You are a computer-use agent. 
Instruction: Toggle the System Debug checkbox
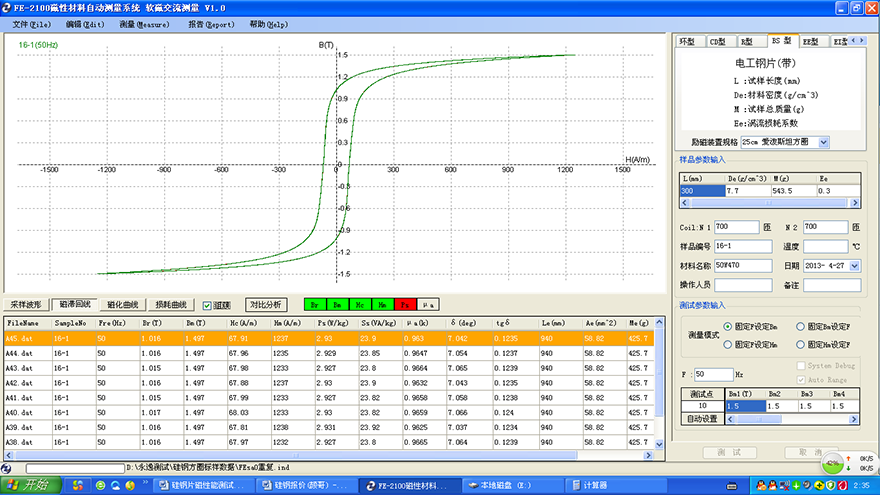801,365
